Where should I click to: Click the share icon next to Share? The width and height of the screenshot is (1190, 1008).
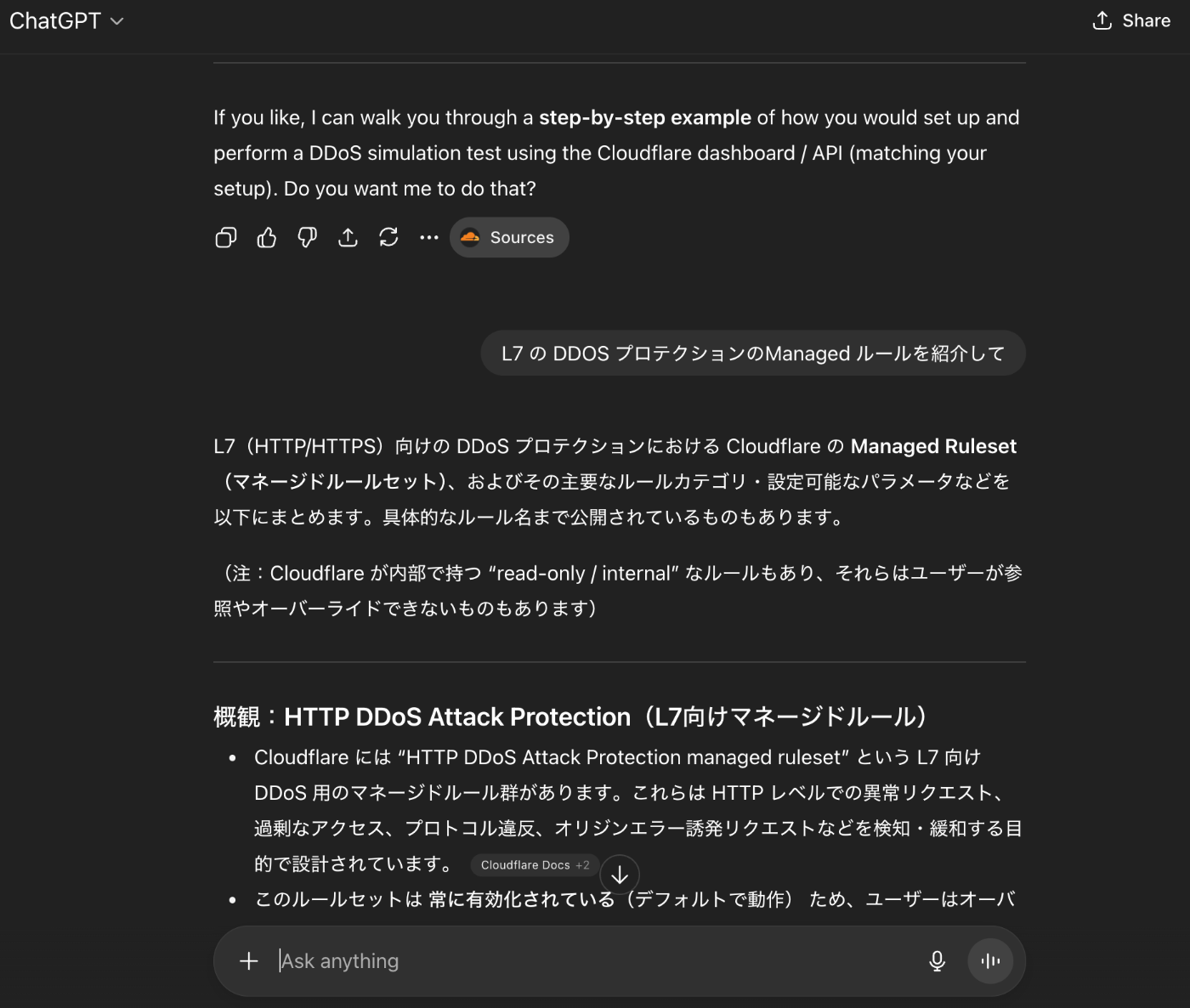[1102, 20]
